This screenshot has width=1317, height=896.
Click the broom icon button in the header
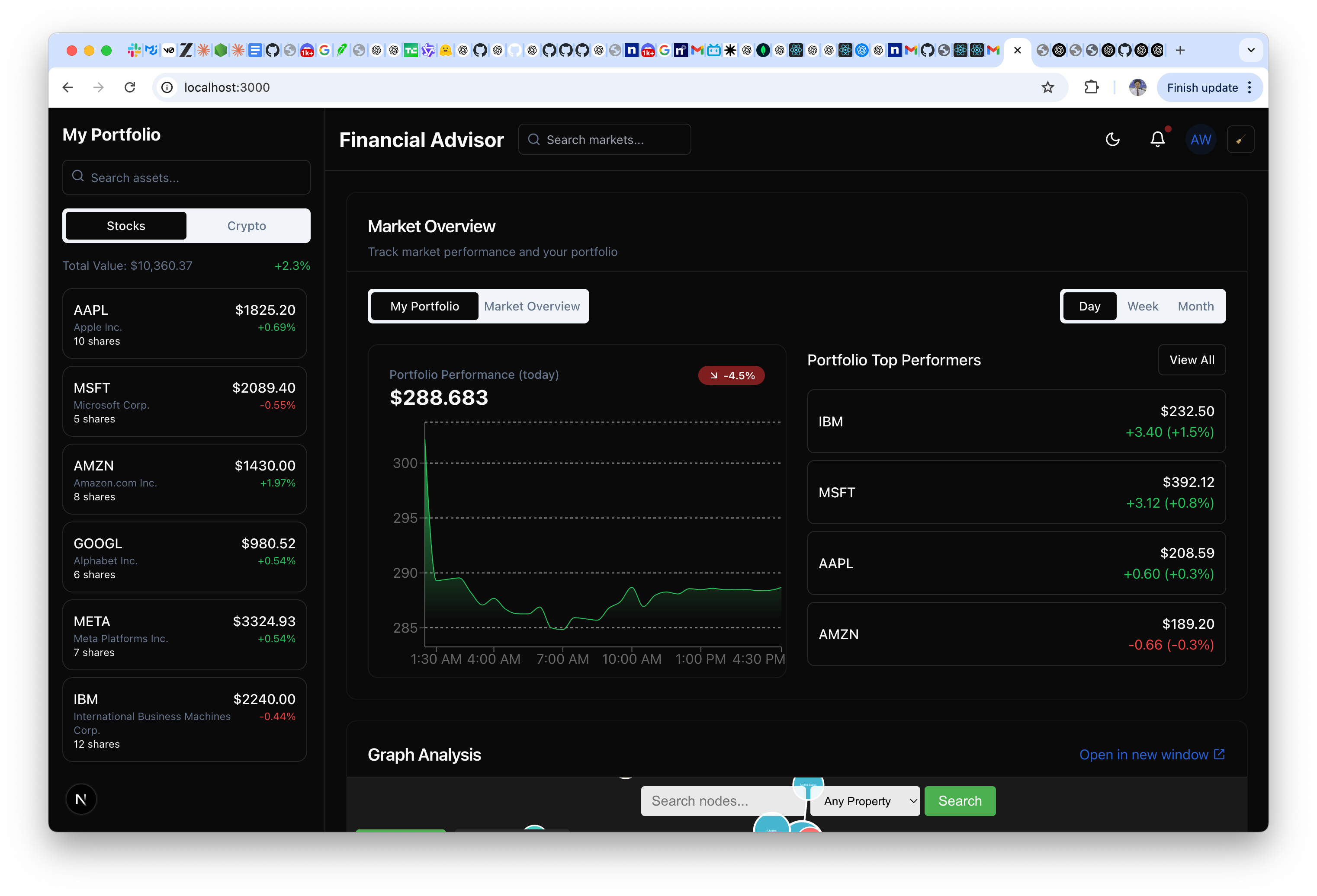point(1240,139)
